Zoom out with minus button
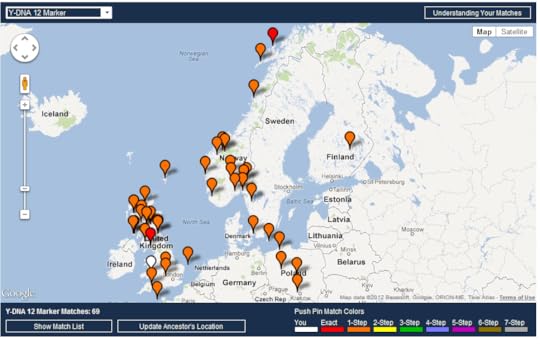The width and height of the screenshot is (540, 361). (x=24, y=214)
